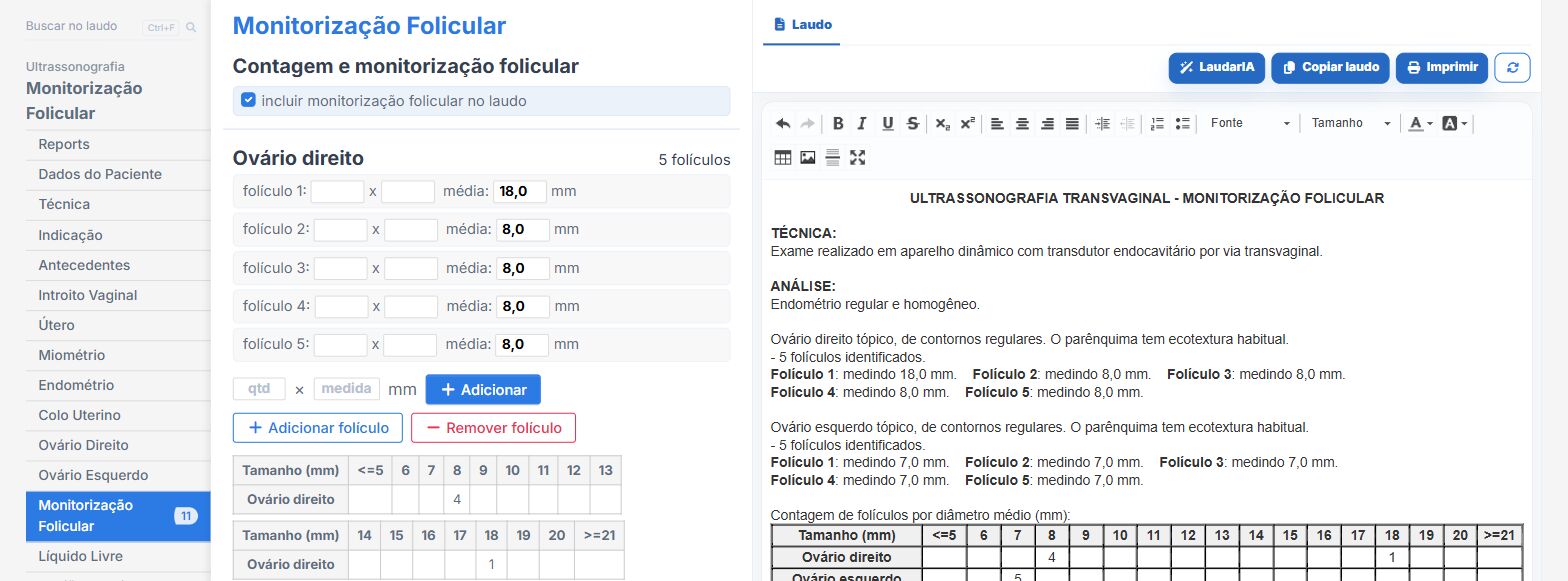The width and height of the screenshot is (1568, 581).
Task: Insert table into report
Action: 783,157
